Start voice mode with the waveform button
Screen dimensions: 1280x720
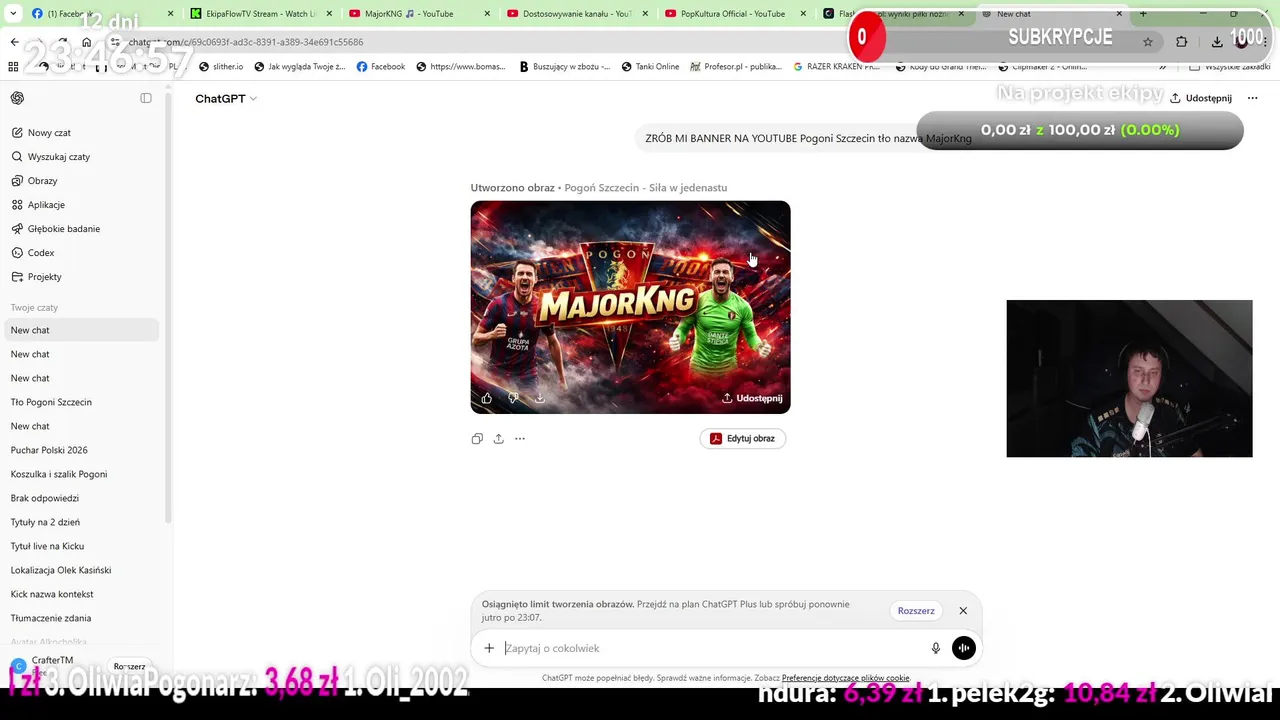[x=964, y=648]
